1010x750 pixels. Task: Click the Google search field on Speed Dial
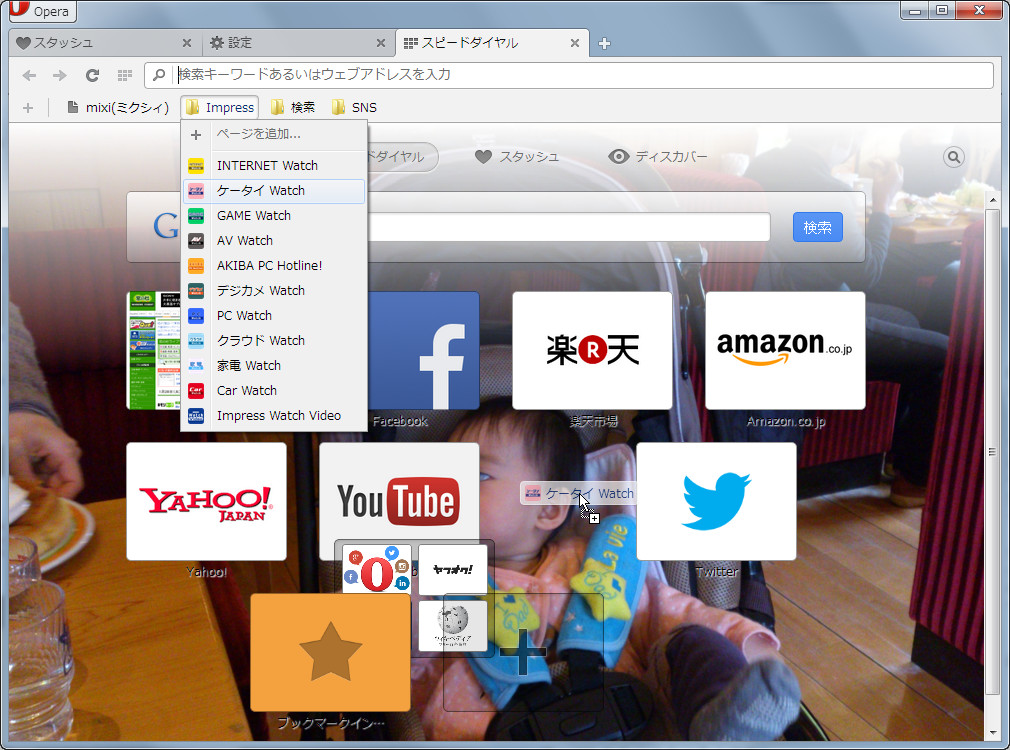pos(568,227)
